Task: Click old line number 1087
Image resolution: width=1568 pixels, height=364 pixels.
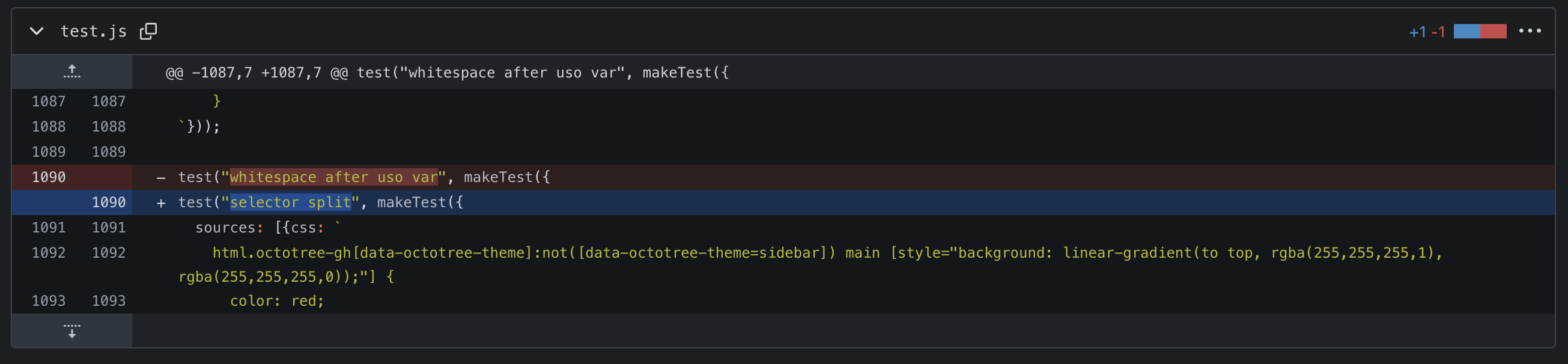Action: tap(49, 101)
